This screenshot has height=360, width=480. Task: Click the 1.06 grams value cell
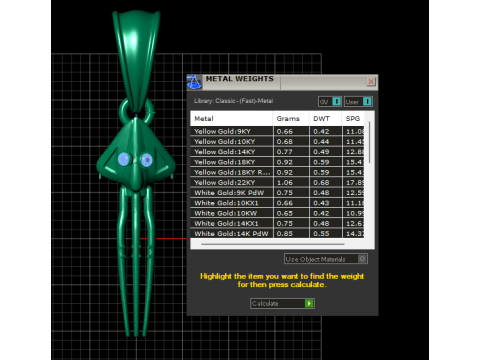(291, 183)
